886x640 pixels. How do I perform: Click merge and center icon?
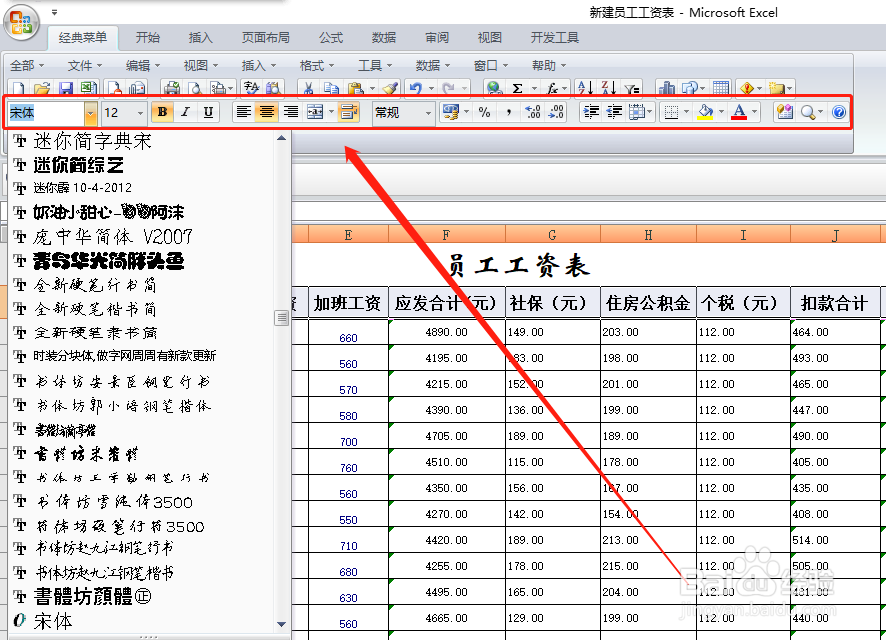(x=315, y=112)
